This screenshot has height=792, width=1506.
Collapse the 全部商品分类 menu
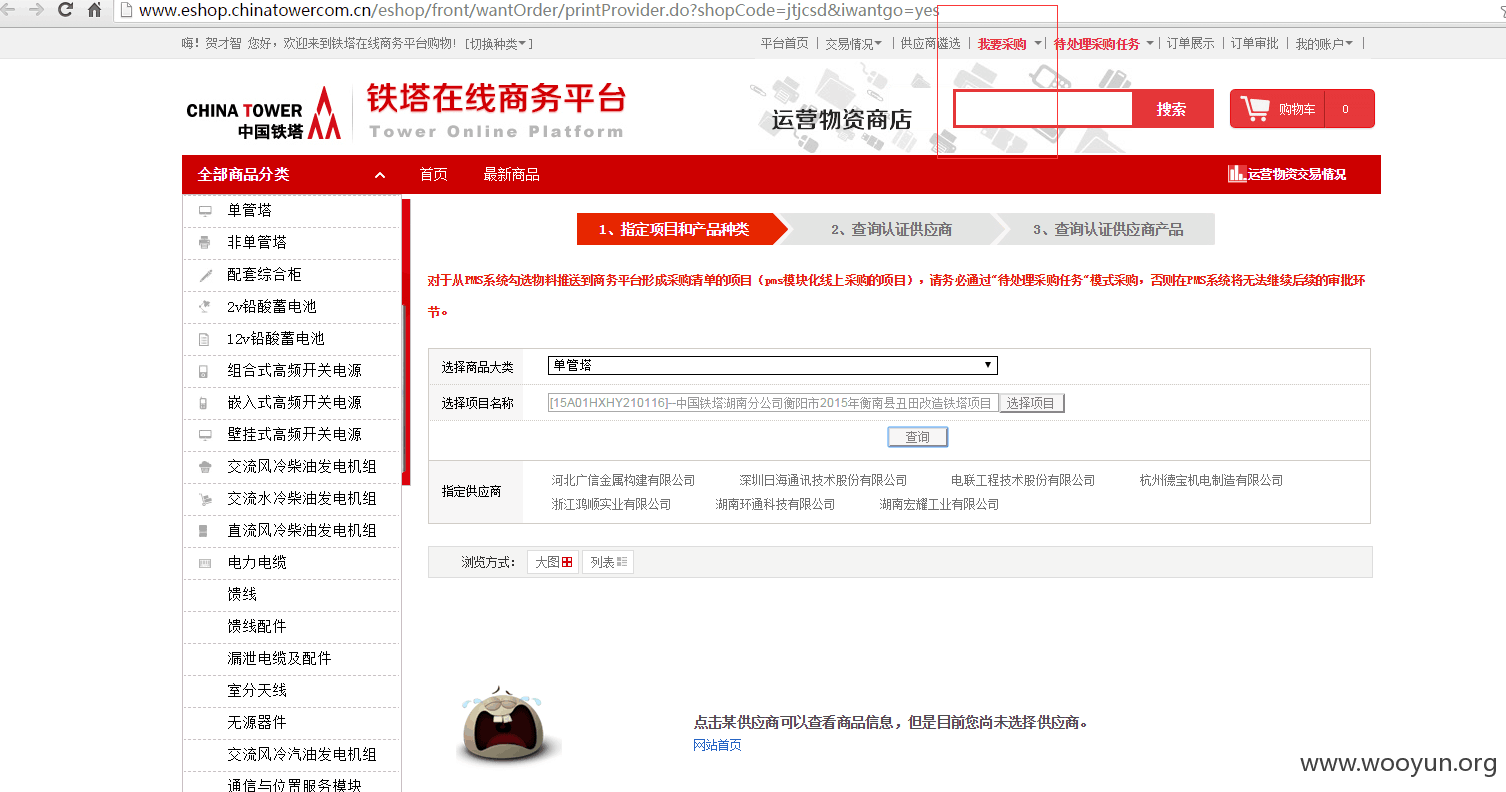tap(380, 175)
